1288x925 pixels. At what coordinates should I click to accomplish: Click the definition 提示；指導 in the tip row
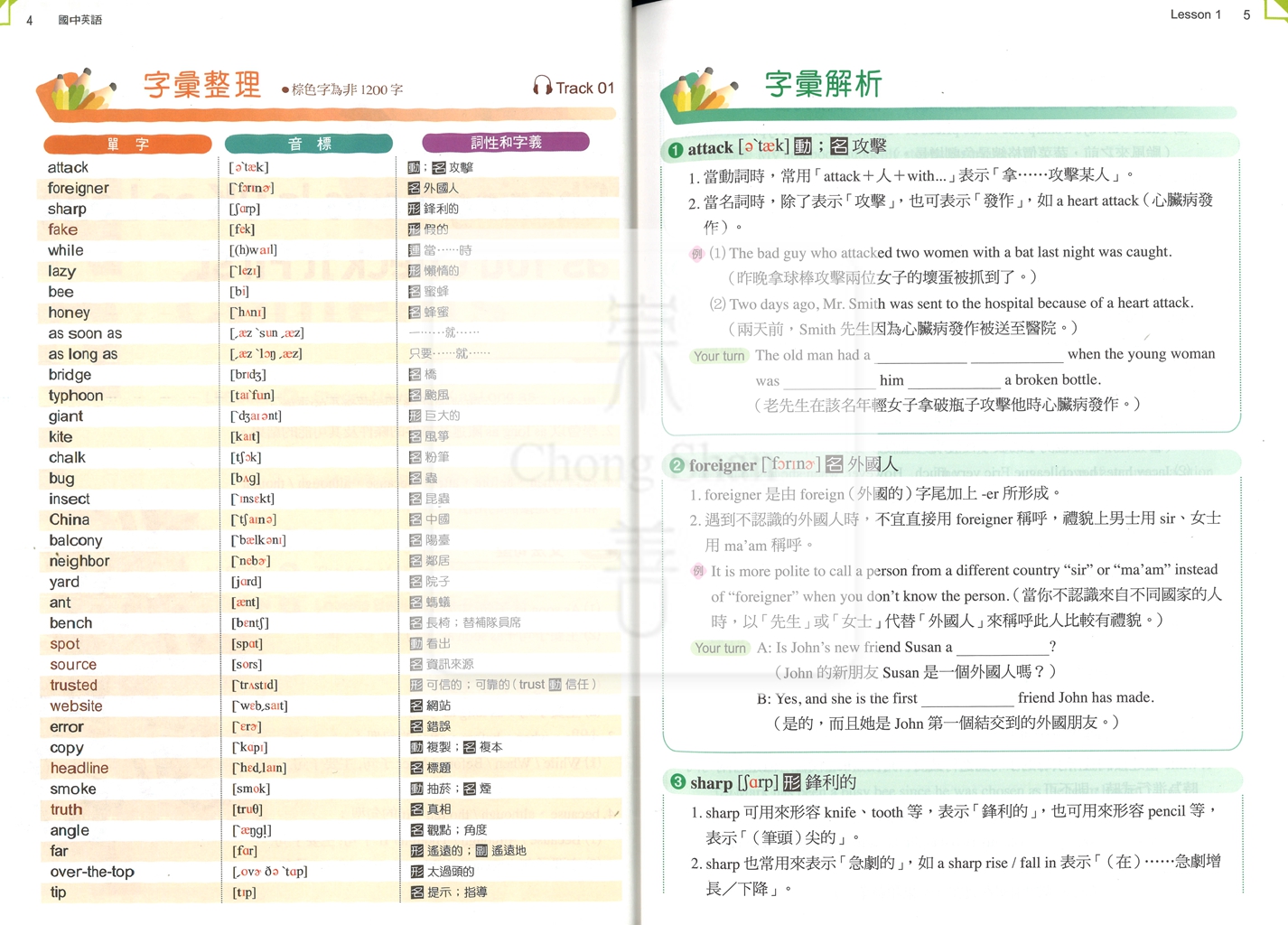457,892
